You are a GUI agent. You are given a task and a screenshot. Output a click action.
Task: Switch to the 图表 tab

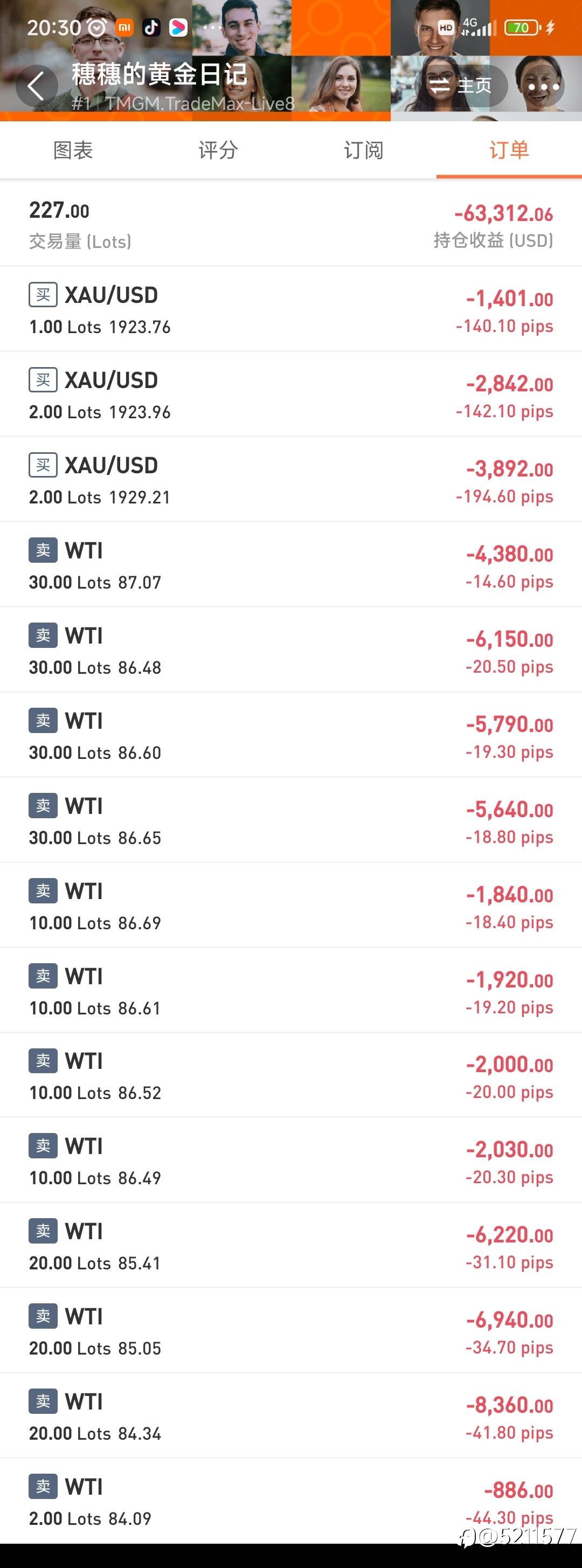tap(73, 150)
